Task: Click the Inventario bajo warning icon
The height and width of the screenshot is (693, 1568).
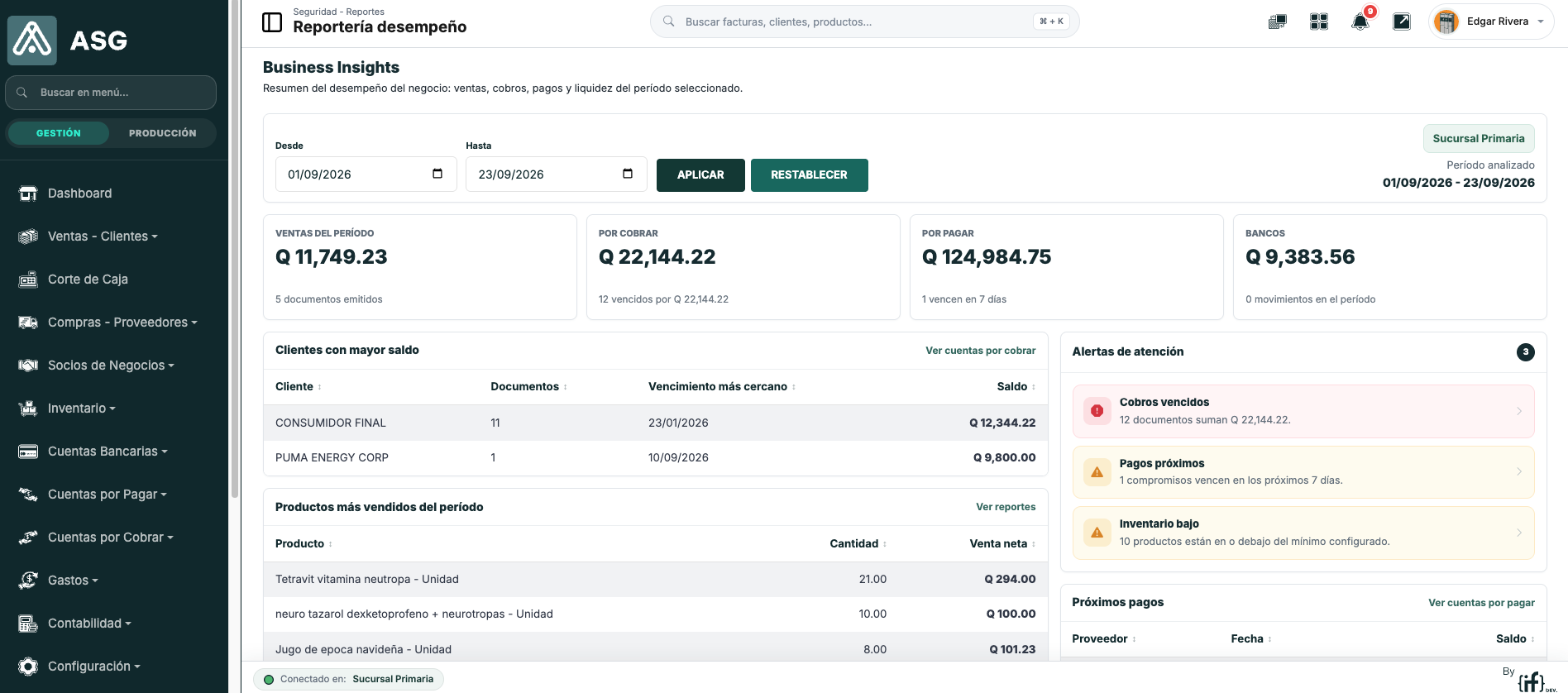Action: (x=1097, y=533)
